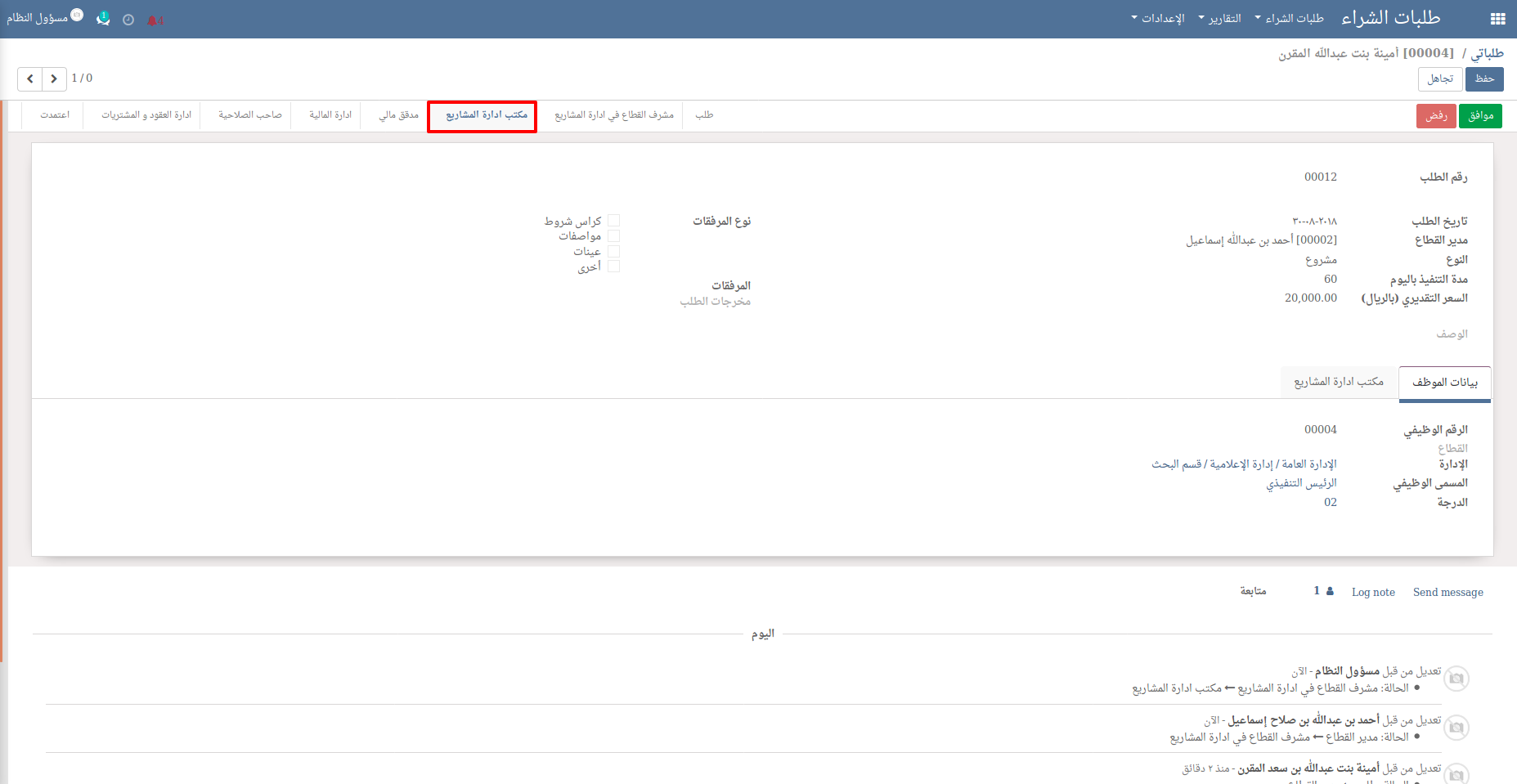Viewport: 1517px width, 784px height.
Task: Open the red bell notifications icon
Action: [154, 20]
